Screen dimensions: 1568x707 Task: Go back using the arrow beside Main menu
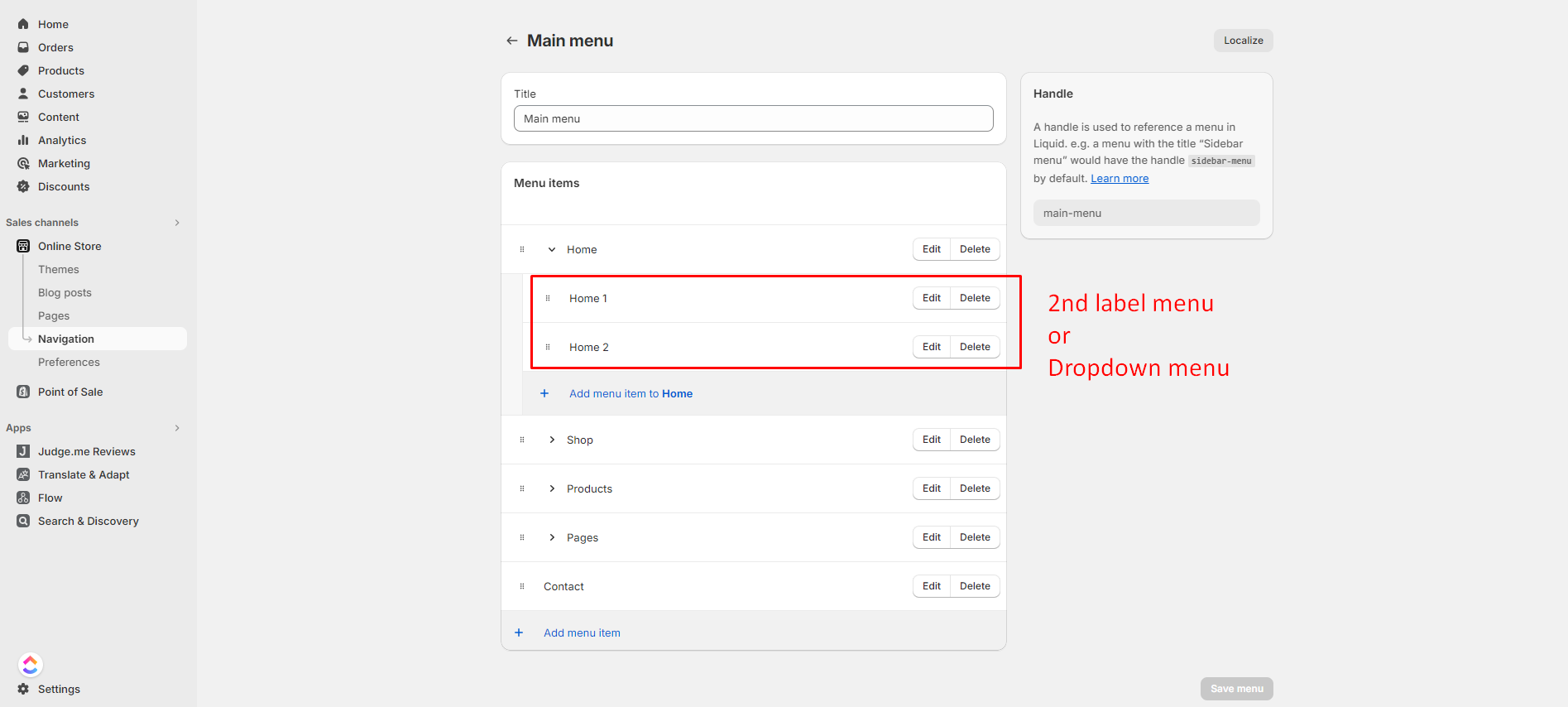coord(512,41)
